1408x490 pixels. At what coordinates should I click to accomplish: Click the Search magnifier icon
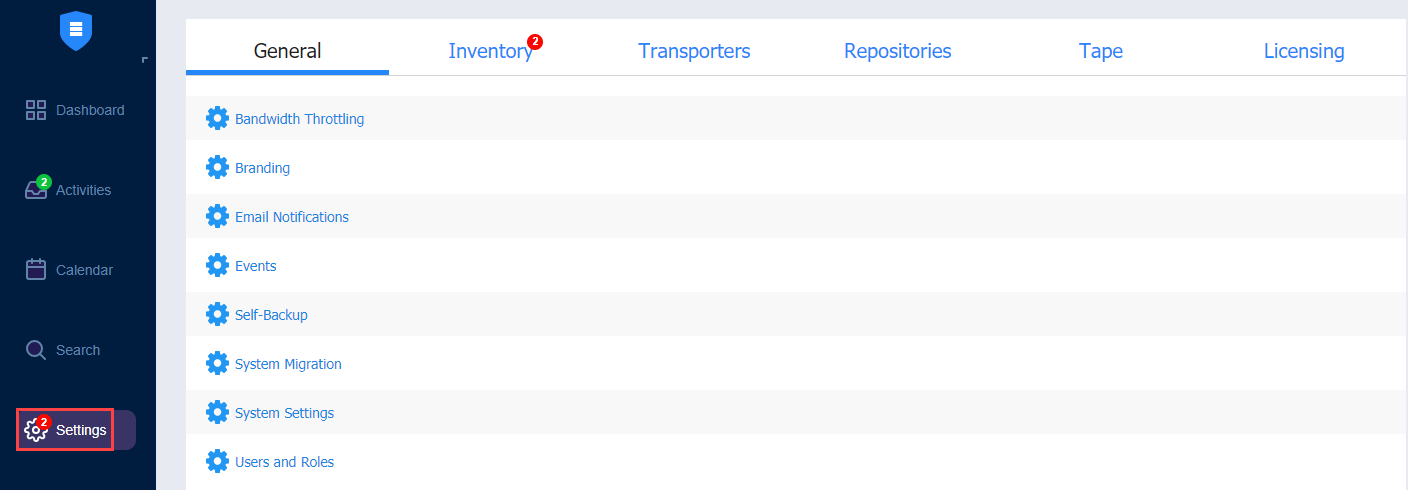[x=36, y=350]
